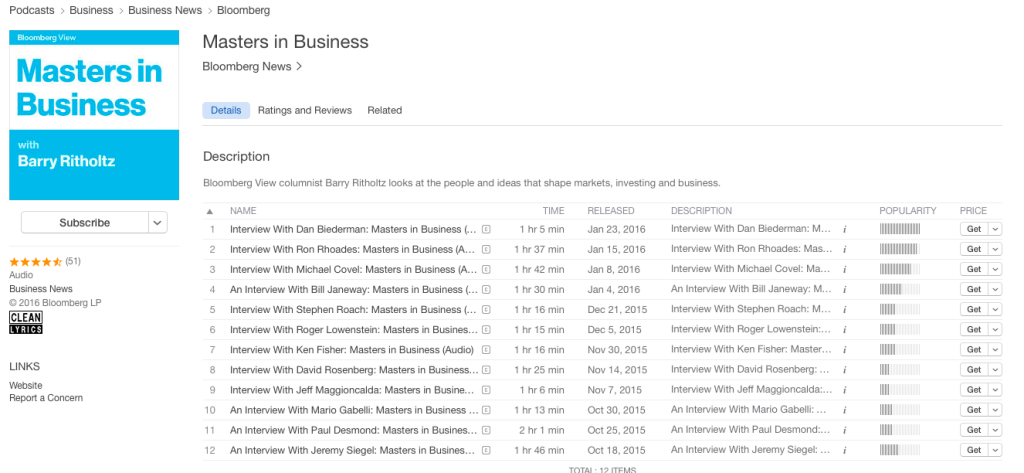Click clean badge on Stephen Roach row
Screen dimensions: 1024x473
(487, 310)
